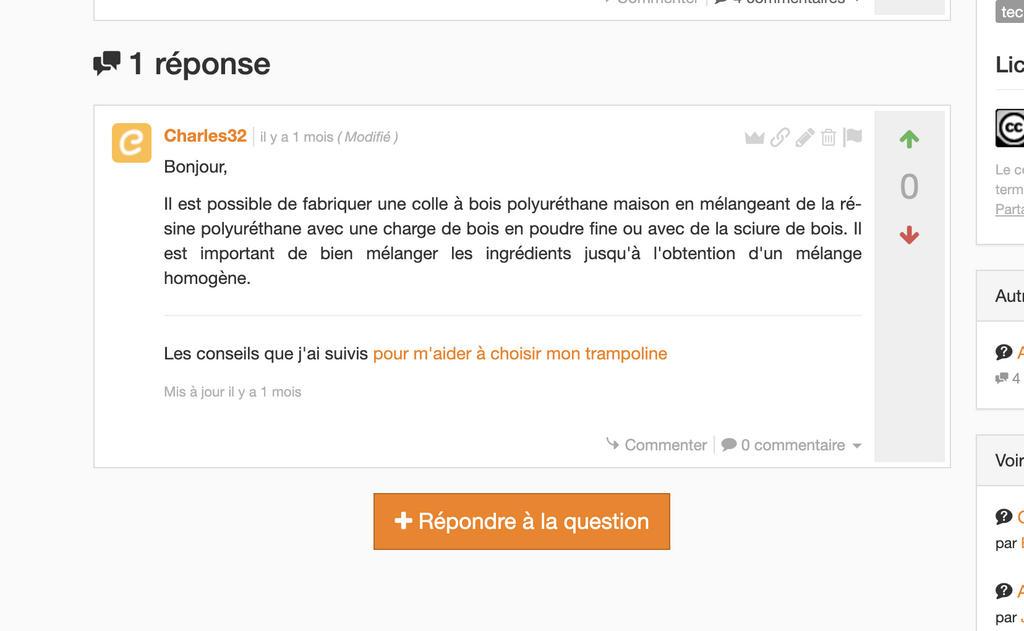The height and width of the screenshot is (631, 1024).
Task: Edit the answer using pencil icon
Action: pos(805,137)
